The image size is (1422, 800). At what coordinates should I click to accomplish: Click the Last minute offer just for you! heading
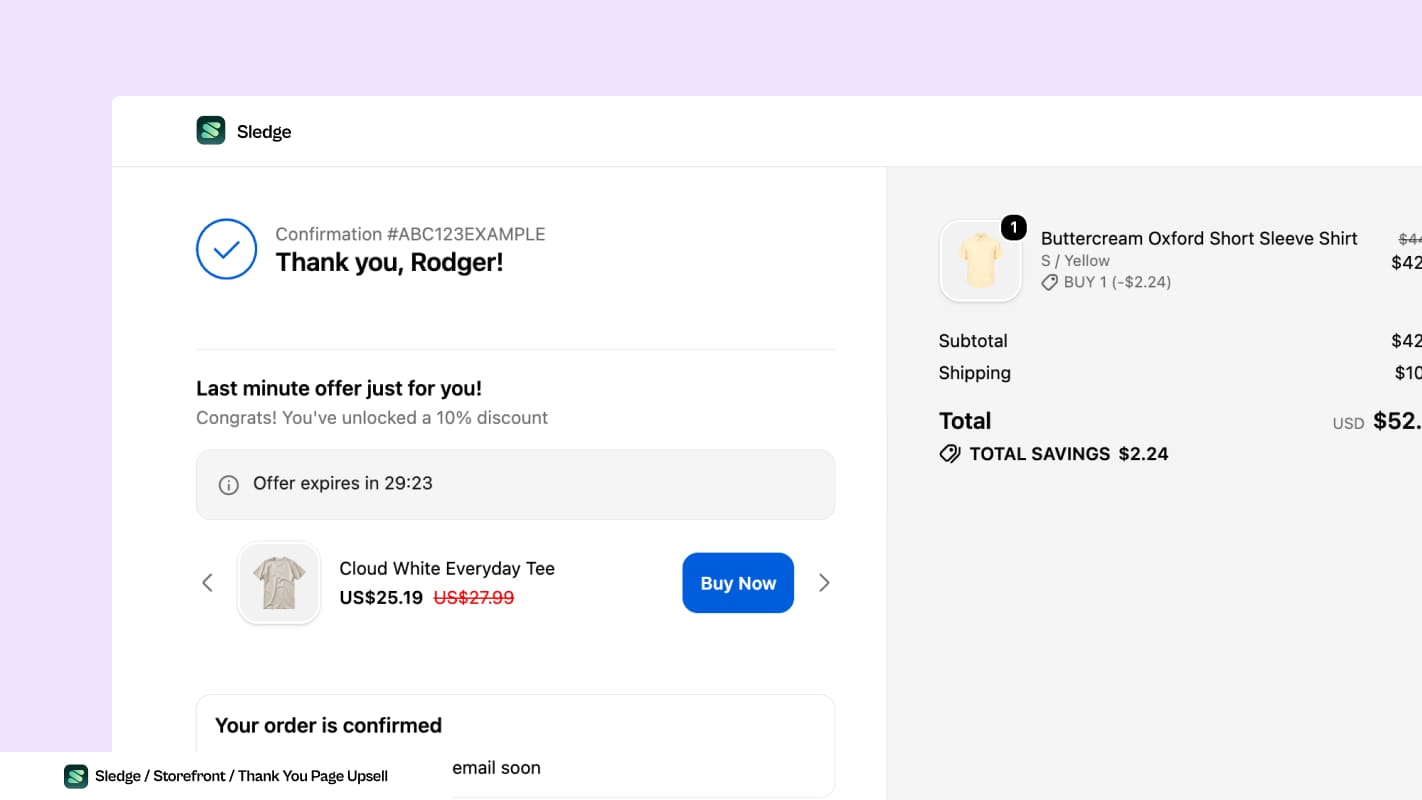[x=339, y=388]
